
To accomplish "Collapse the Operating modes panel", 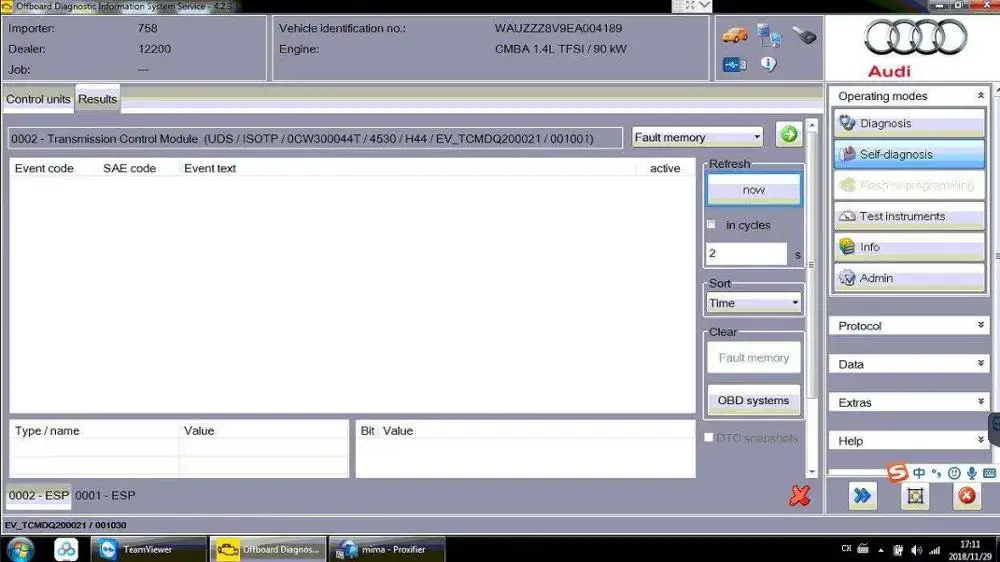I will (x=980, y=96).
